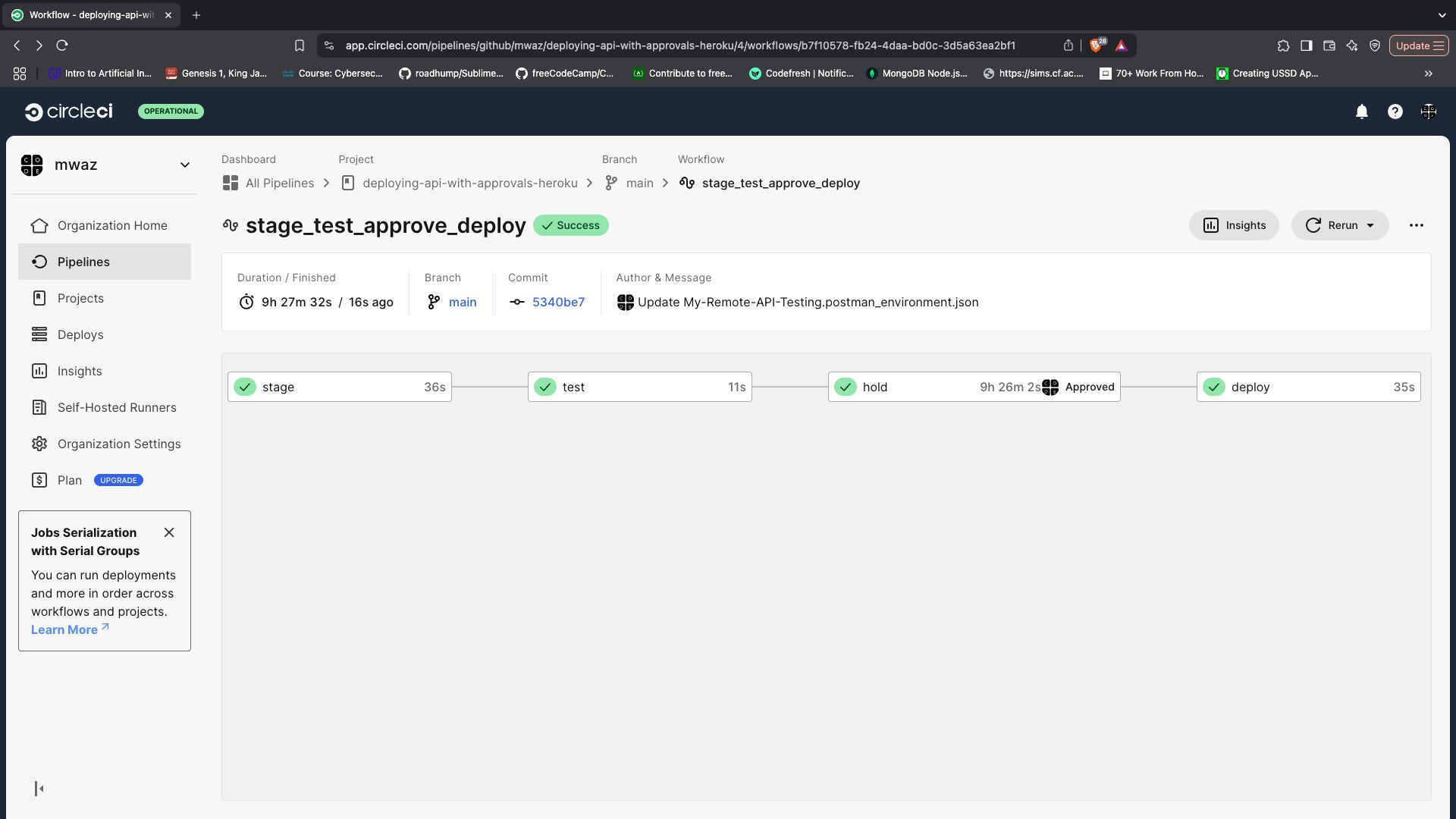Open the help menu icon
1456x819 pixels.
coord(1395,111)
